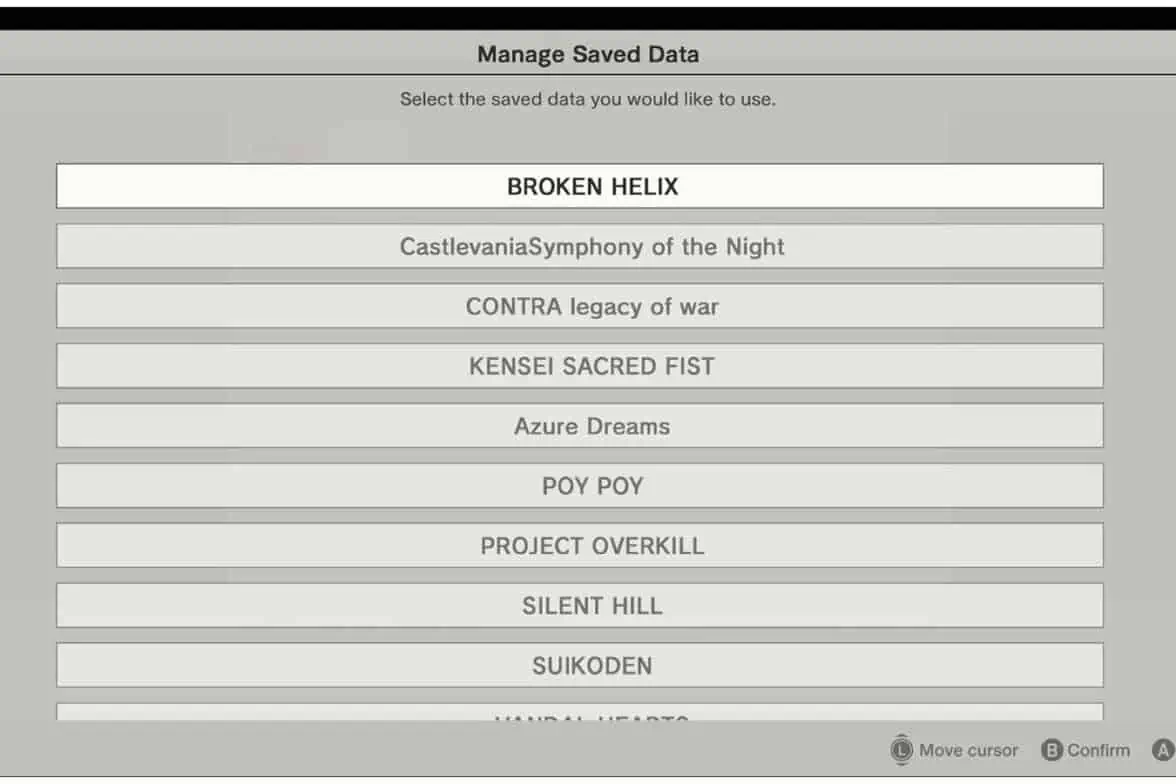This screenshot has width=1176, height=784.
Task: Click the 'Select the saved data' instruction text
Action: 588,99
